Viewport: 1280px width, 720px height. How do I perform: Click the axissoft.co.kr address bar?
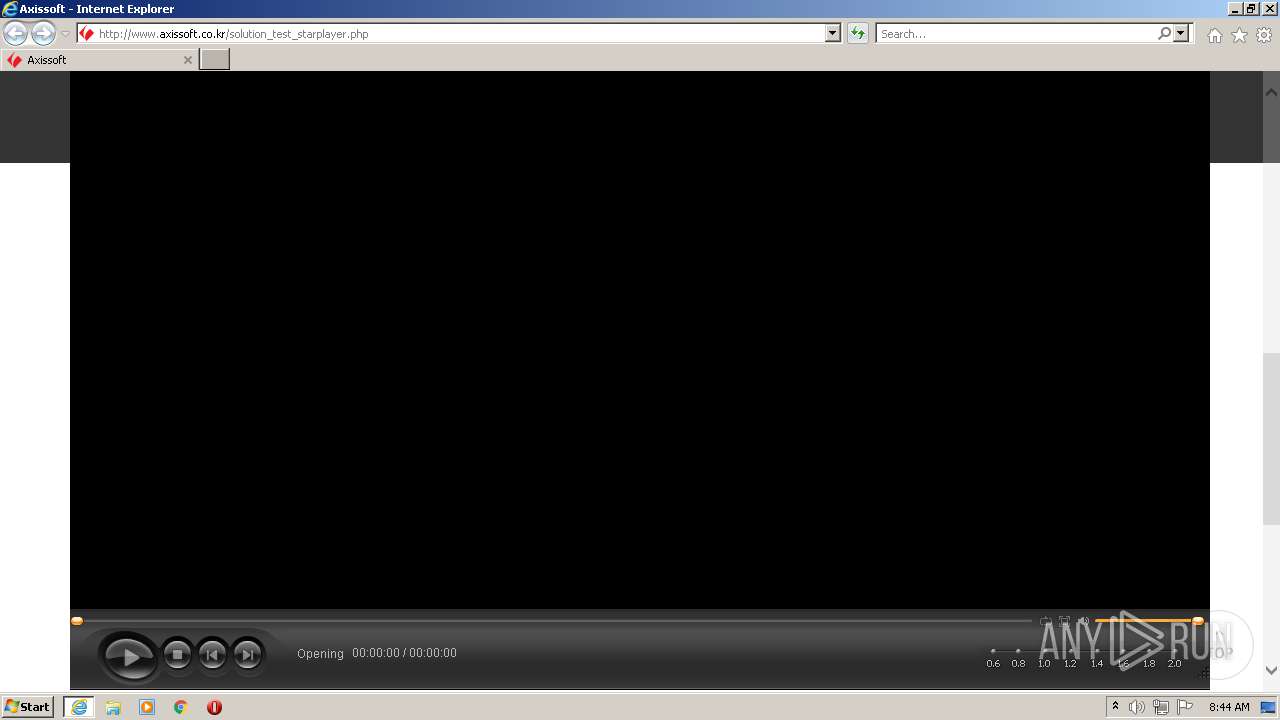[450, 33]
